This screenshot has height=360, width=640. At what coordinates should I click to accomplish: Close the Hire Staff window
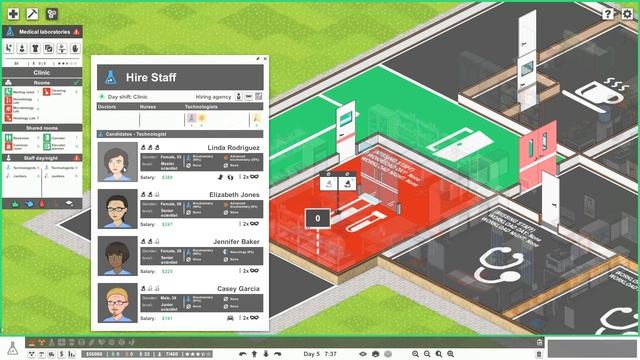pos(265,59)
